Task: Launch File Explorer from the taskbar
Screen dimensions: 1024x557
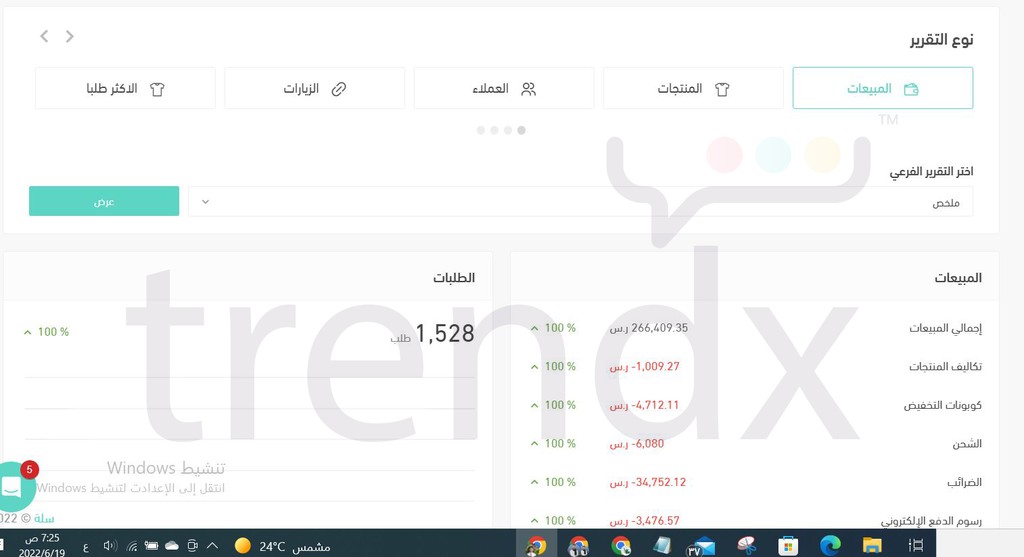Action: 872,545
